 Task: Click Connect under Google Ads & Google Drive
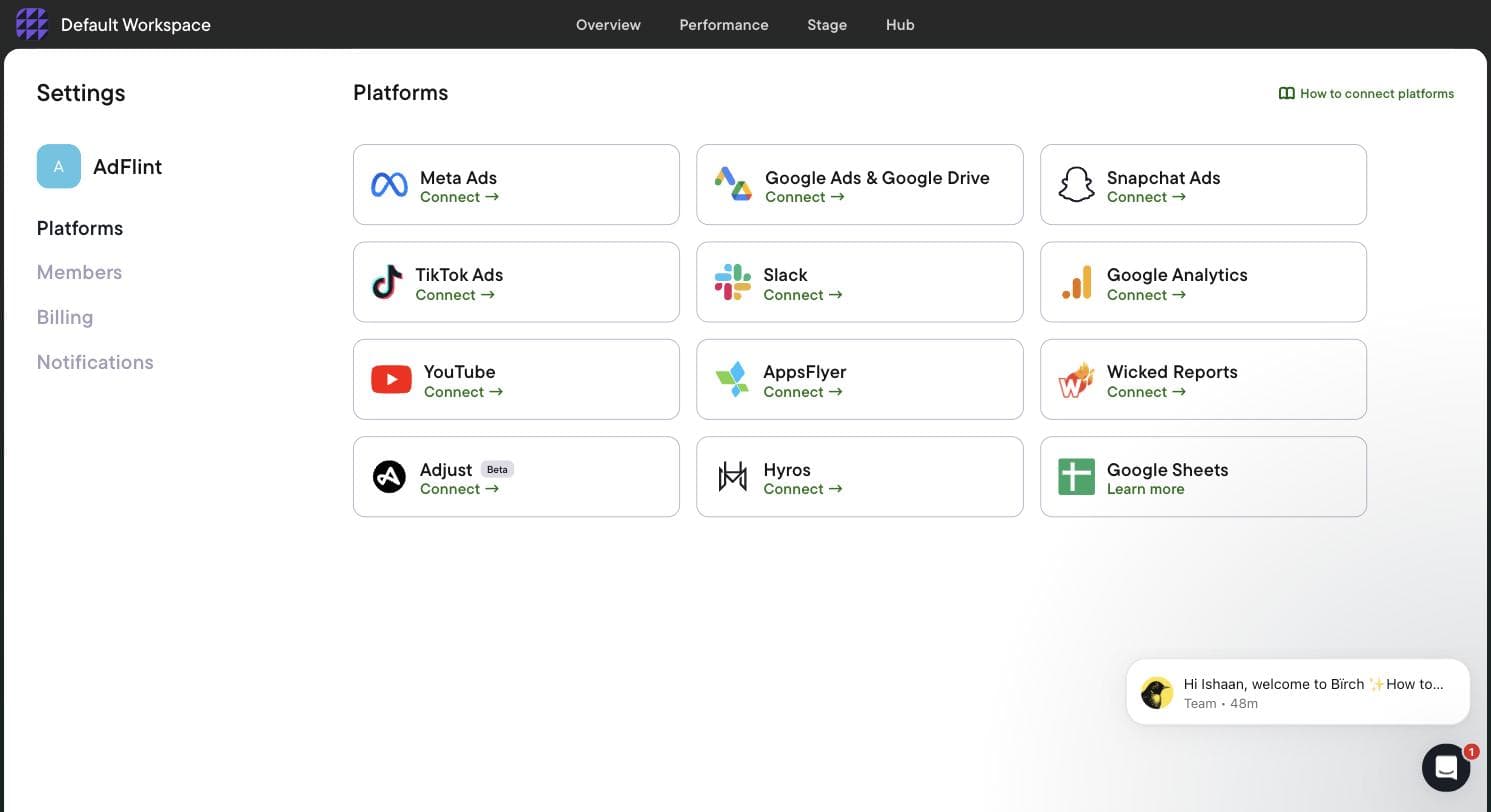804,197
